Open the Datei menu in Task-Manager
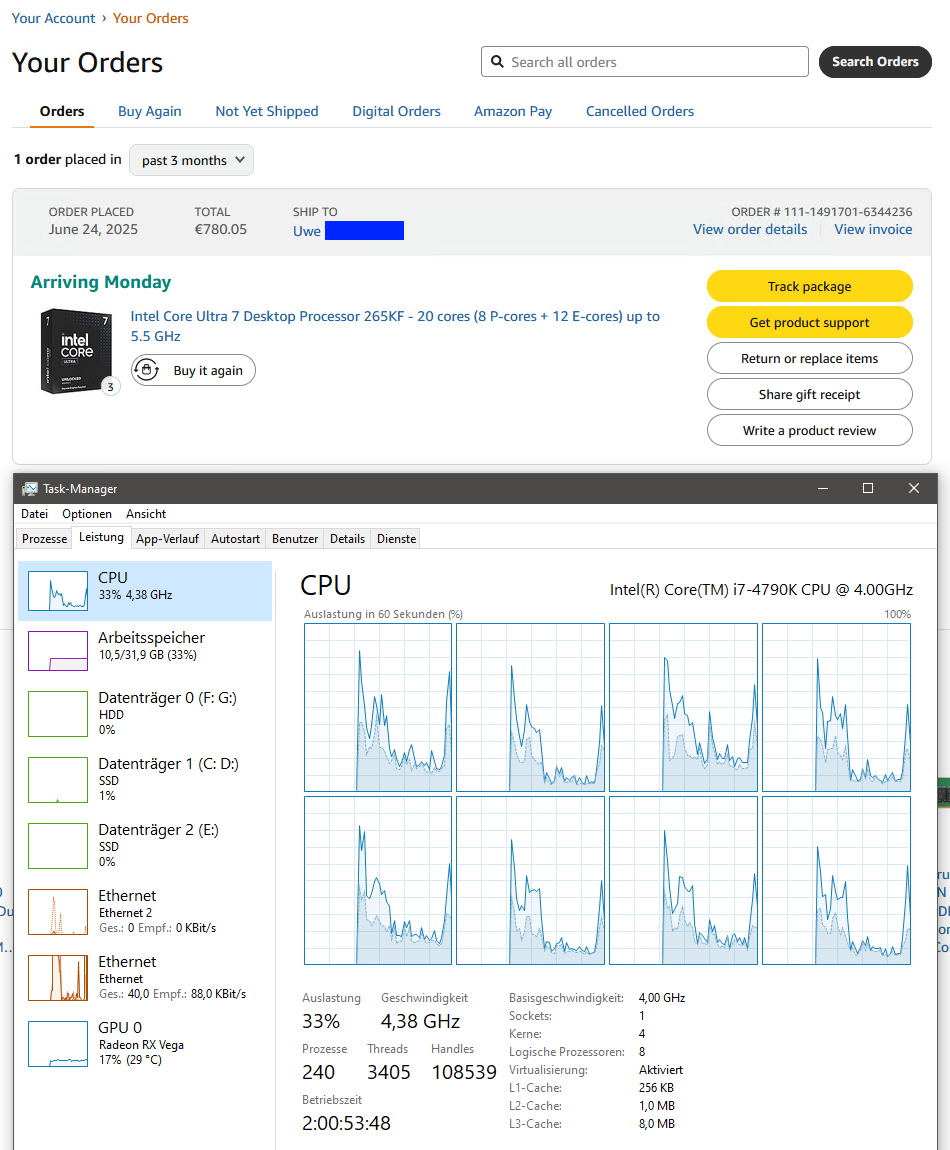The width and height of the screenshot is (950, 1150). (34, 514)
